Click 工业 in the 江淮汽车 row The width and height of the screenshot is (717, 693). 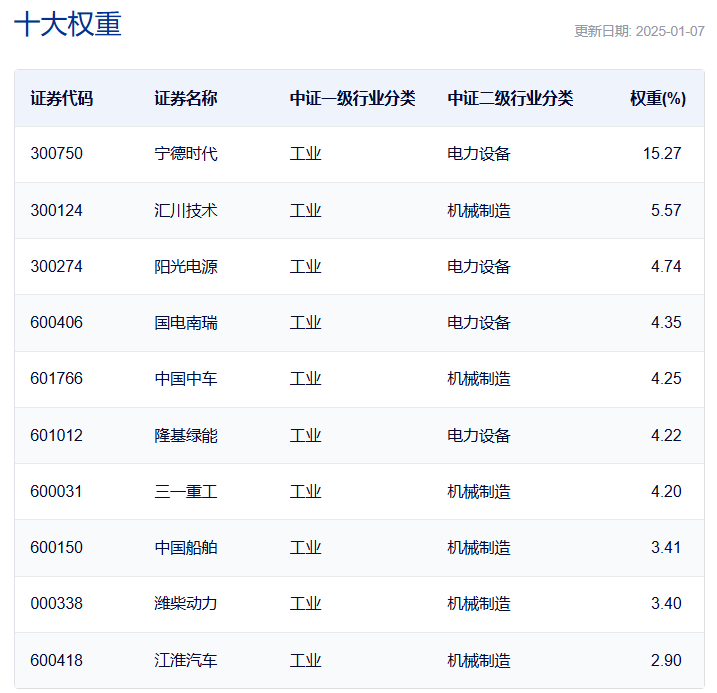point(305,660)
